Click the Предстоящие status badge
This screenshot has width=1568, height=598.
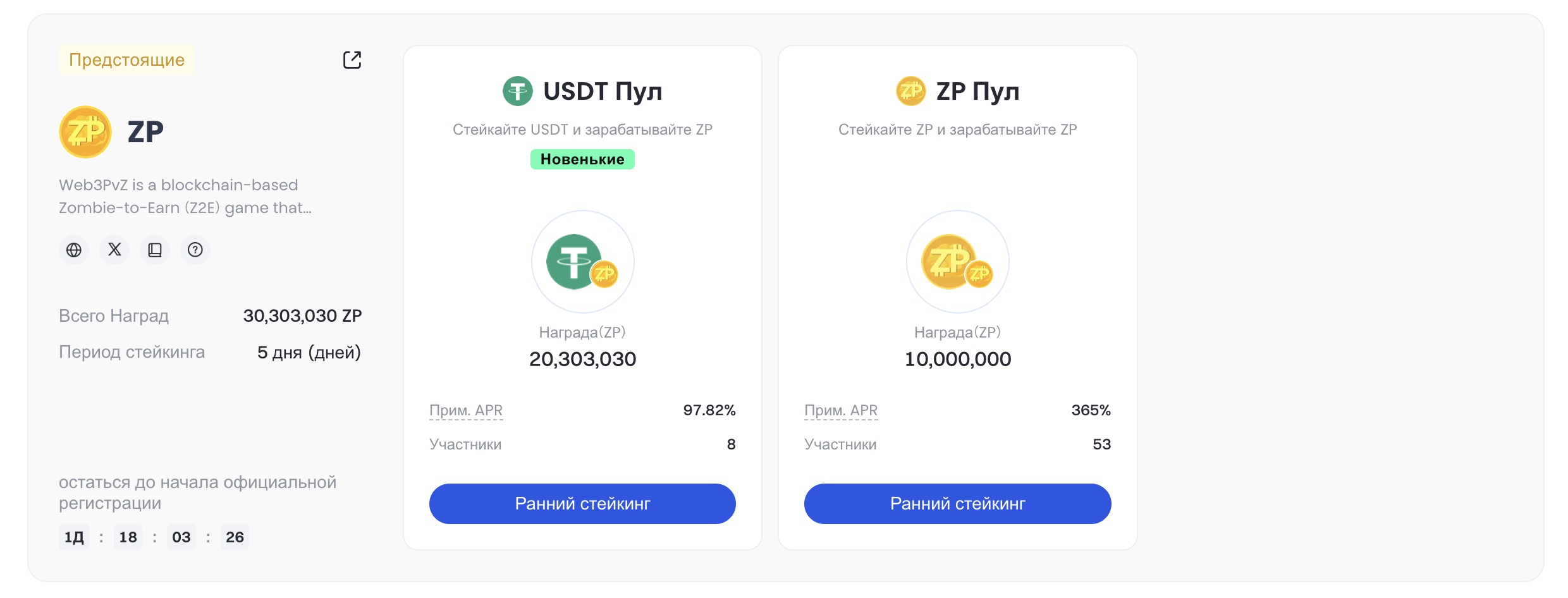tap(126, 60)
